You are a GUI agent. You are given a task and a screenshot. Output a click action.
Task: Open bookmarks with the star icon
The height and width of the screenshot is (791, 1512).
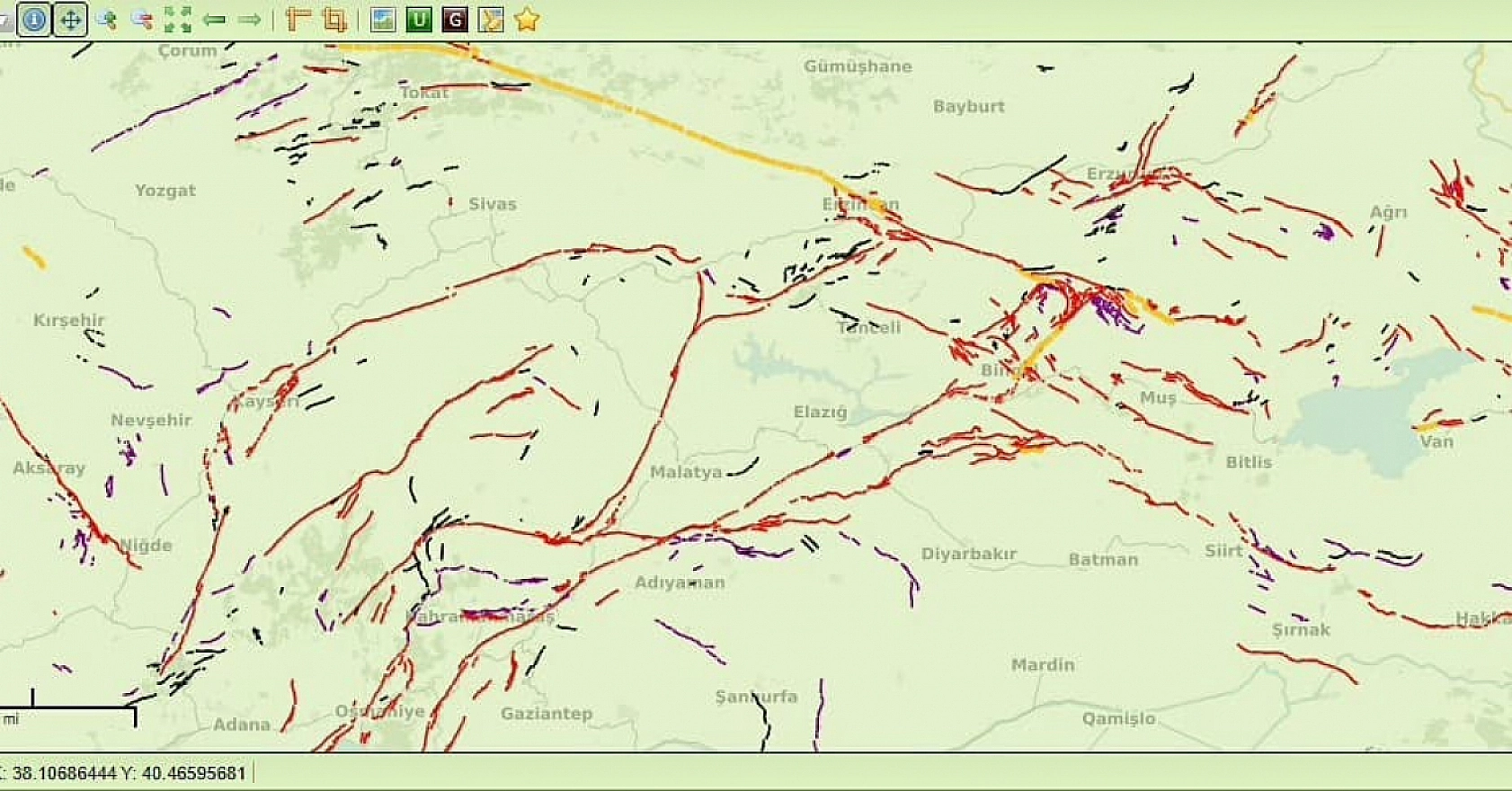[527, 19]
